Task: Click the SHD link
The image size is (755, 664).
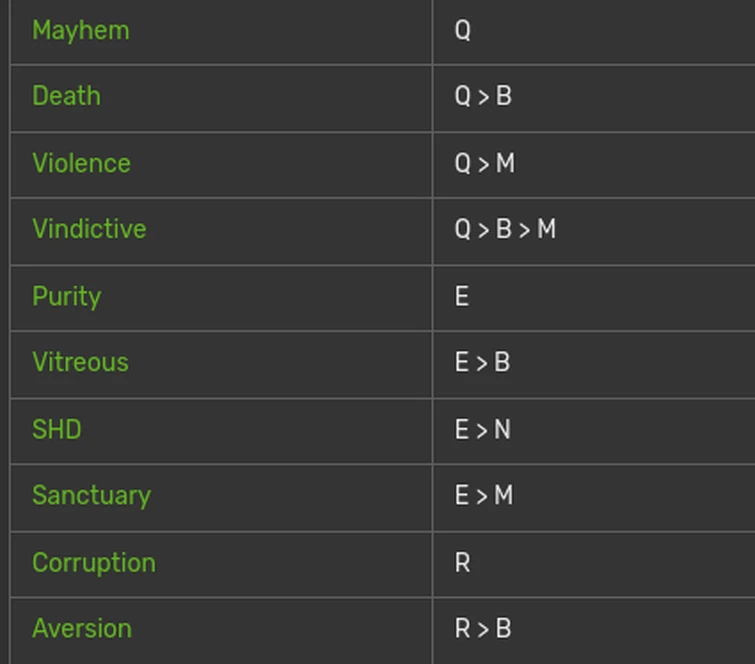Action: tap(57, 429)
